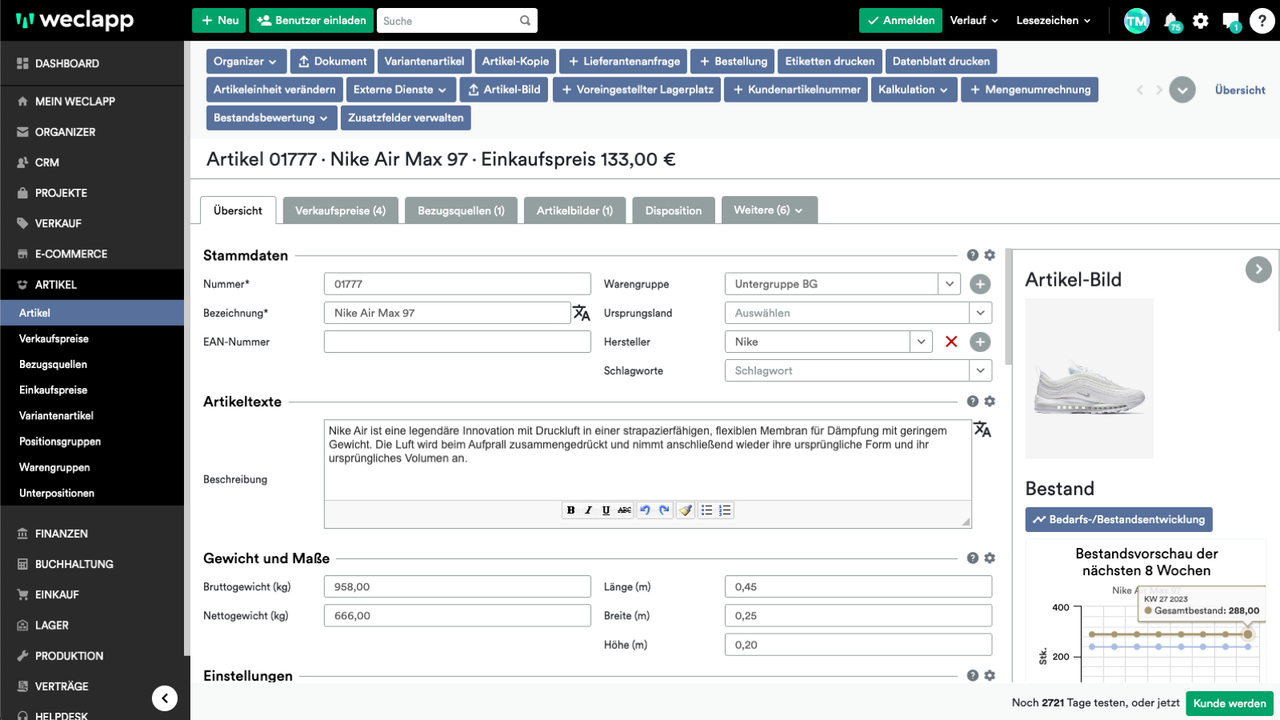Open Hersteller dropdown arrow

(921, 342)
